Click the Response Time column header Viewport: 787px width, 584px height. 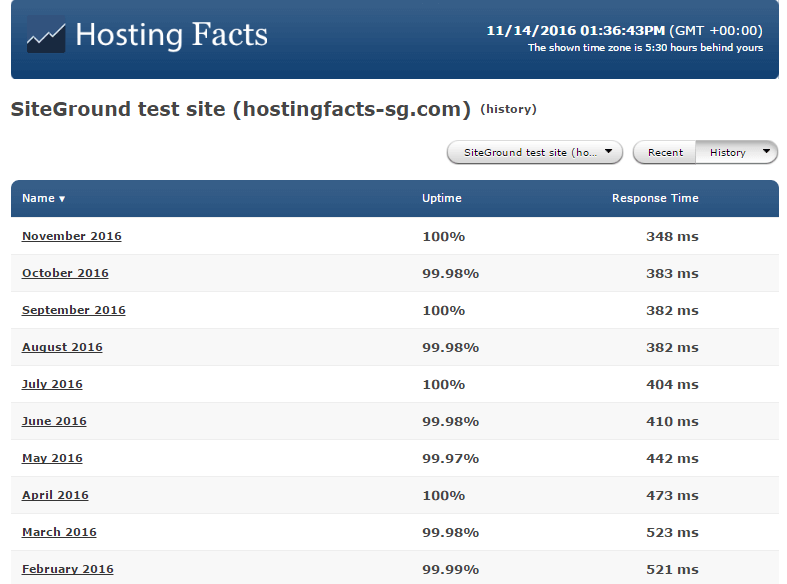655,198
